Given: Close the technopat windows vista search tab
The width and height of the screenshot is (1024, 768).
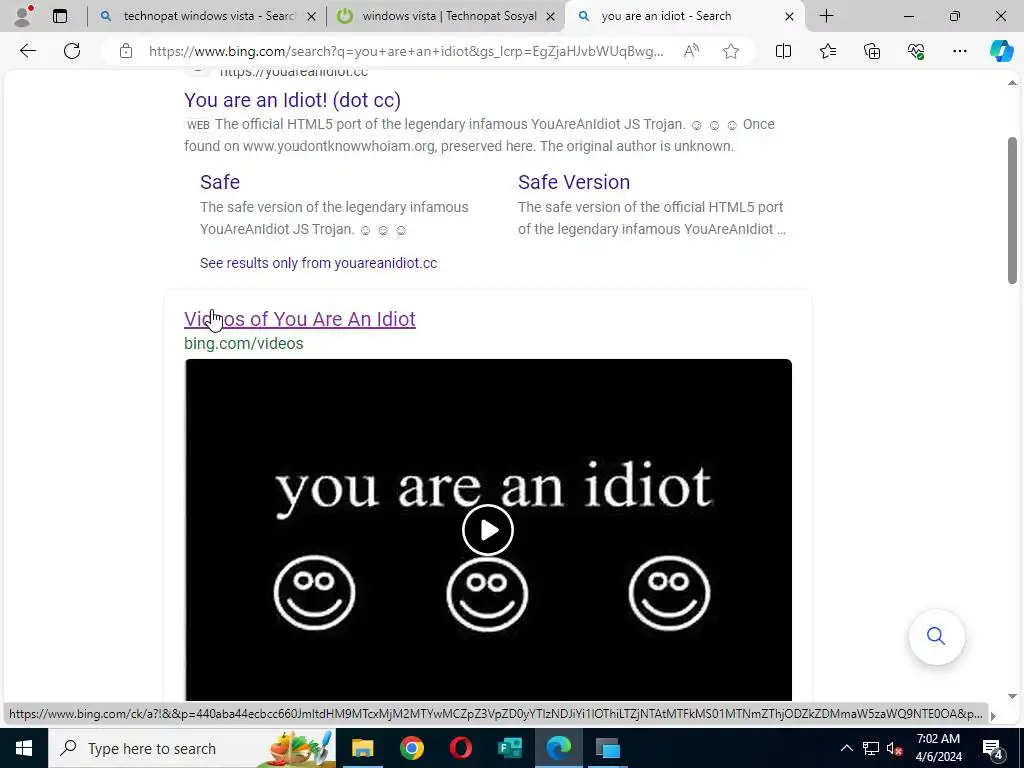Looking at the screenshot, I should (312, 16).
